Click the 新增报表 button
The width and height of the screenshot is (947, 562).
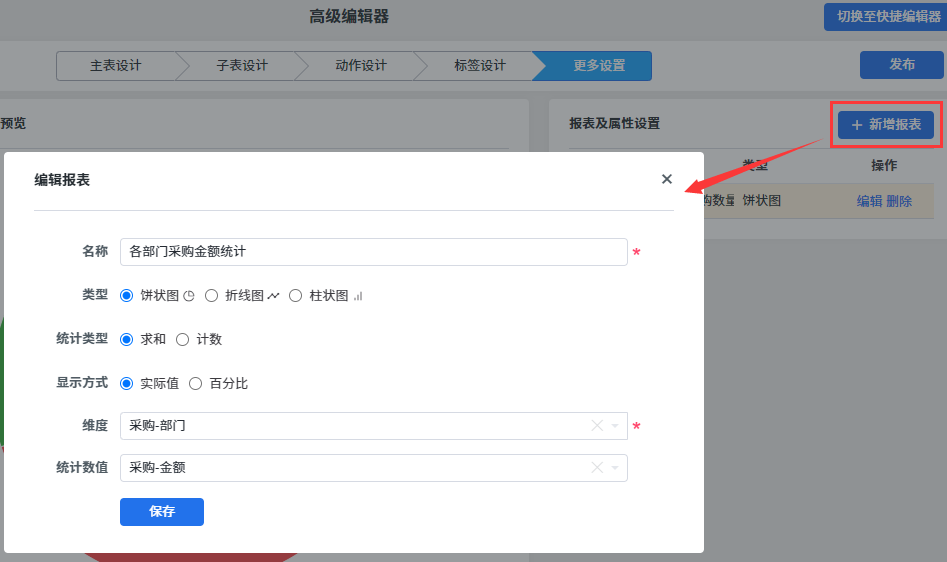click(886, 125)
